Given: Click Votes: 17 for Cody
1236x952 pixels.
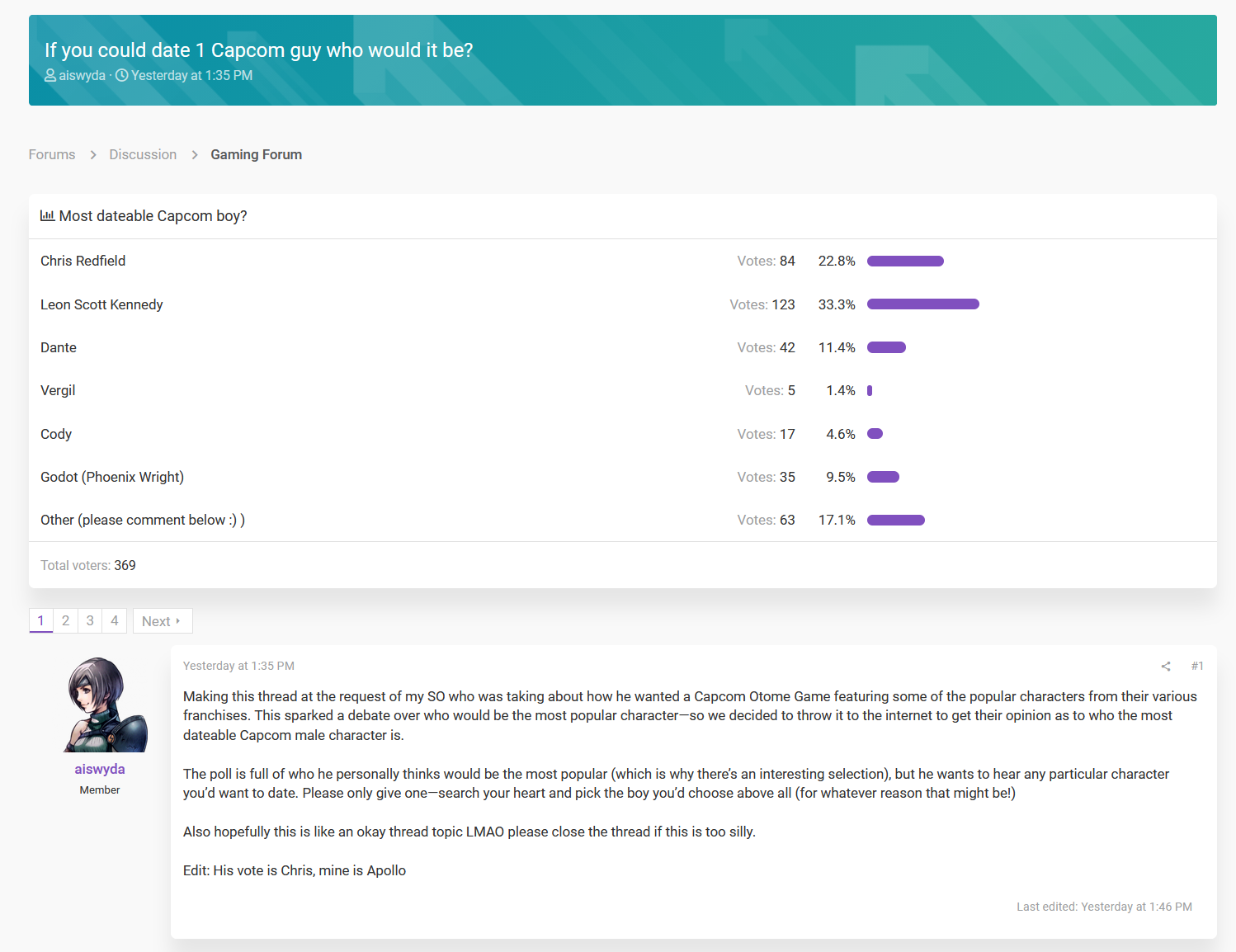Looking at the screenshot, I should 767,434.
